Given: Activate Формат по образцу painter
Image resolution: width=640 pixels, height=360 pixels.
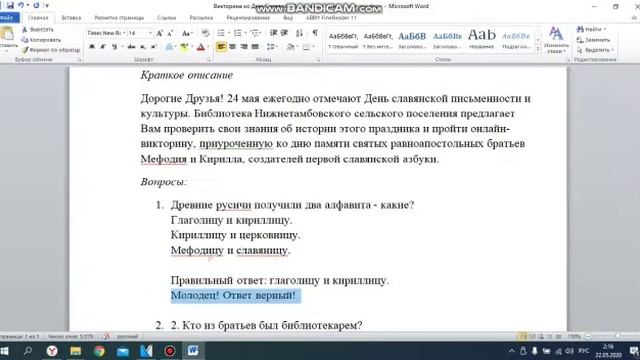Looking at the screenshot, I should [x=51, y=50].
